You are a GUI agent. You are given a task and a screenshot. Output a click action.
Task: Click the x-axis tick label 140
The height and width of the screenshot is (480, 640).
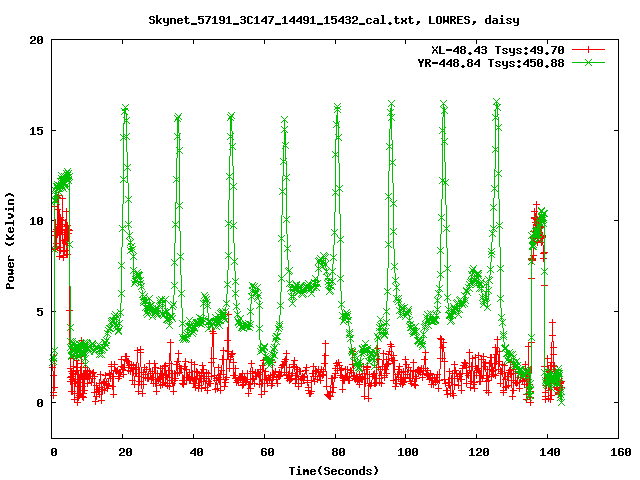(549, 452)
